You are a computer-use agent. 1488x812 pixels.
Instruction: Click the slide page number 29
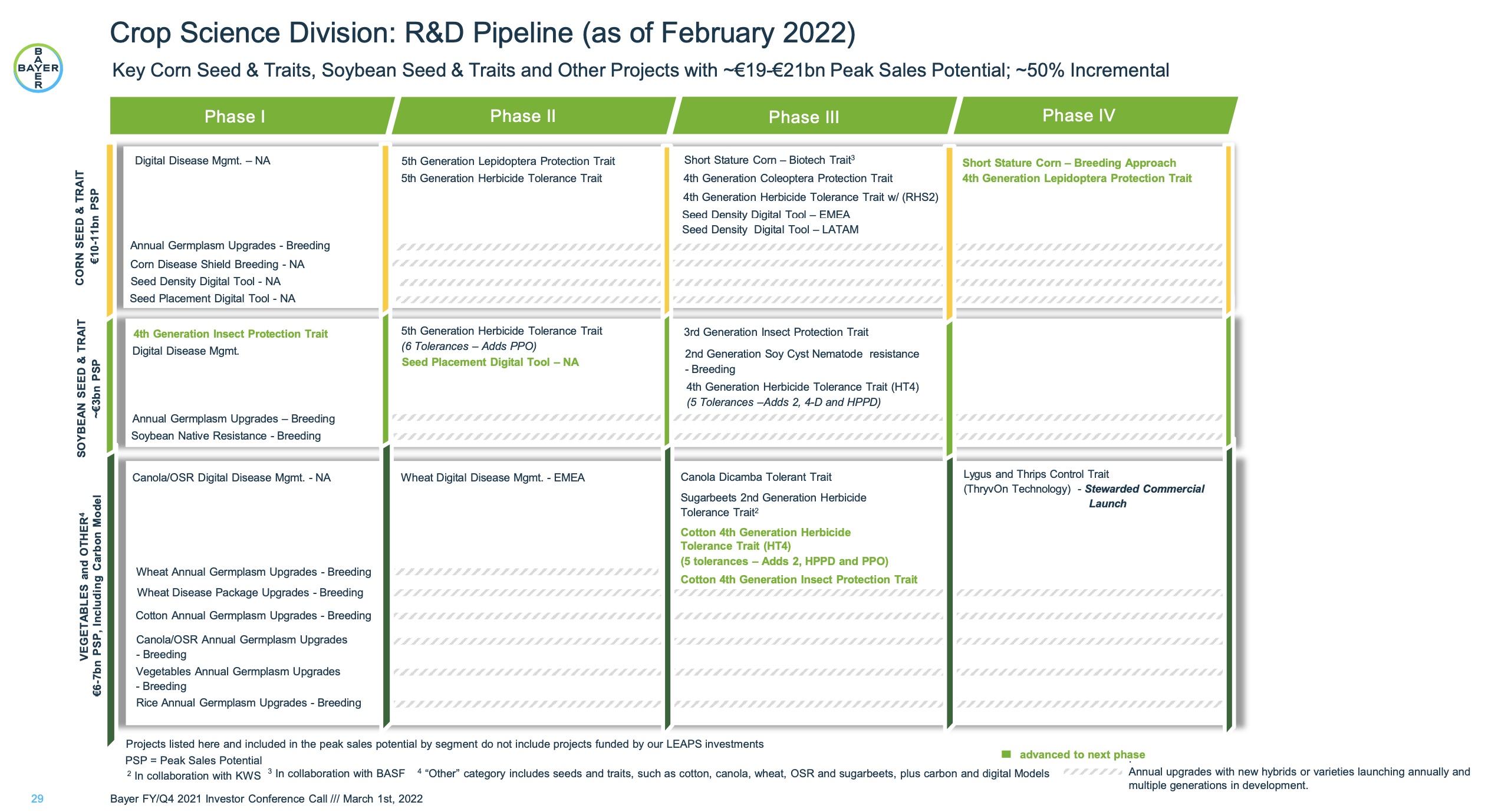coord(37,798)
